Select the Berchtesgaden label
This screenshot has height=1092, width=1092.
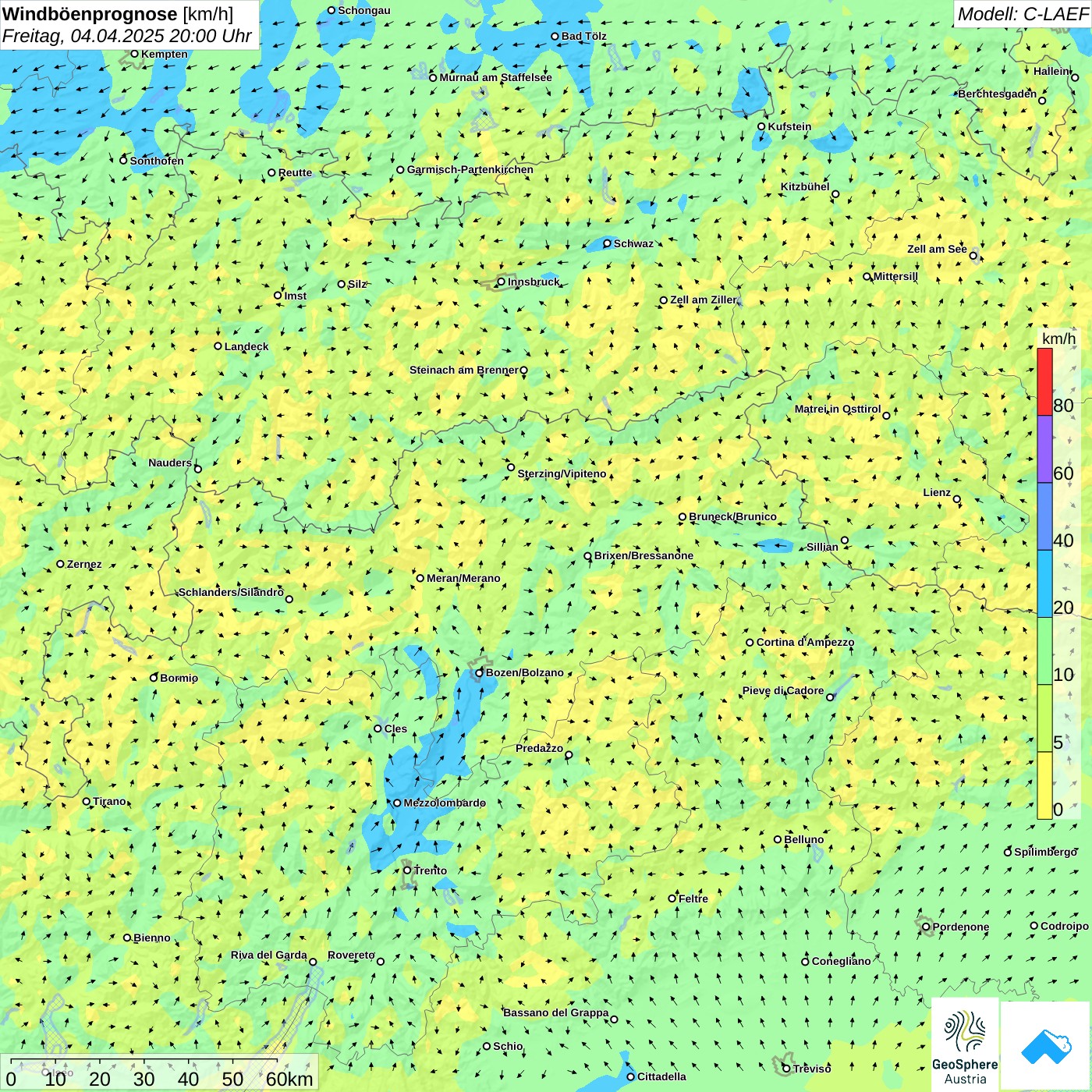997,94
